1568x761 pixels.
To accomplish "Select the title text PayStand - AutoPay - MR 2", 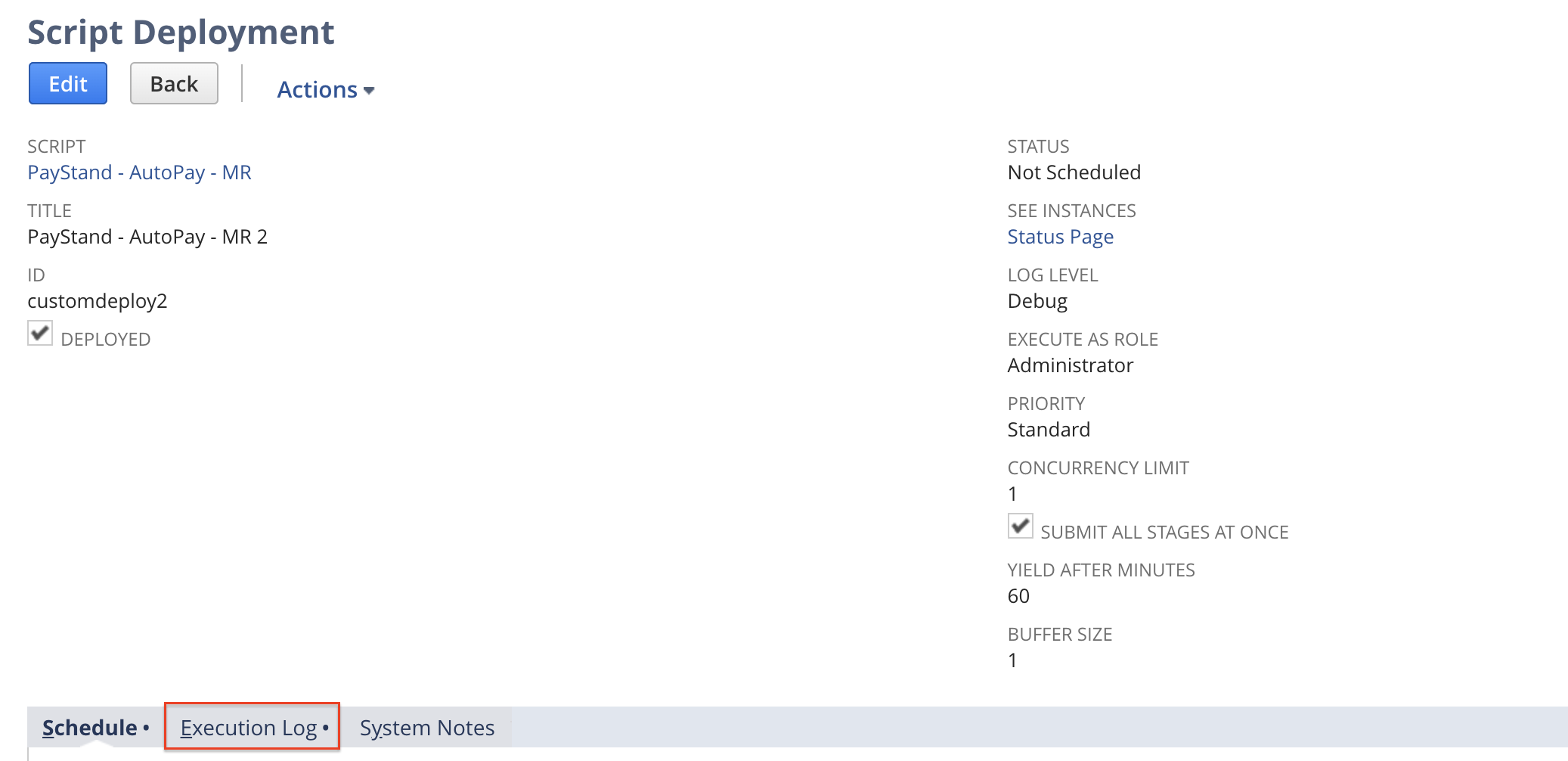I will [x=147, y=237].
